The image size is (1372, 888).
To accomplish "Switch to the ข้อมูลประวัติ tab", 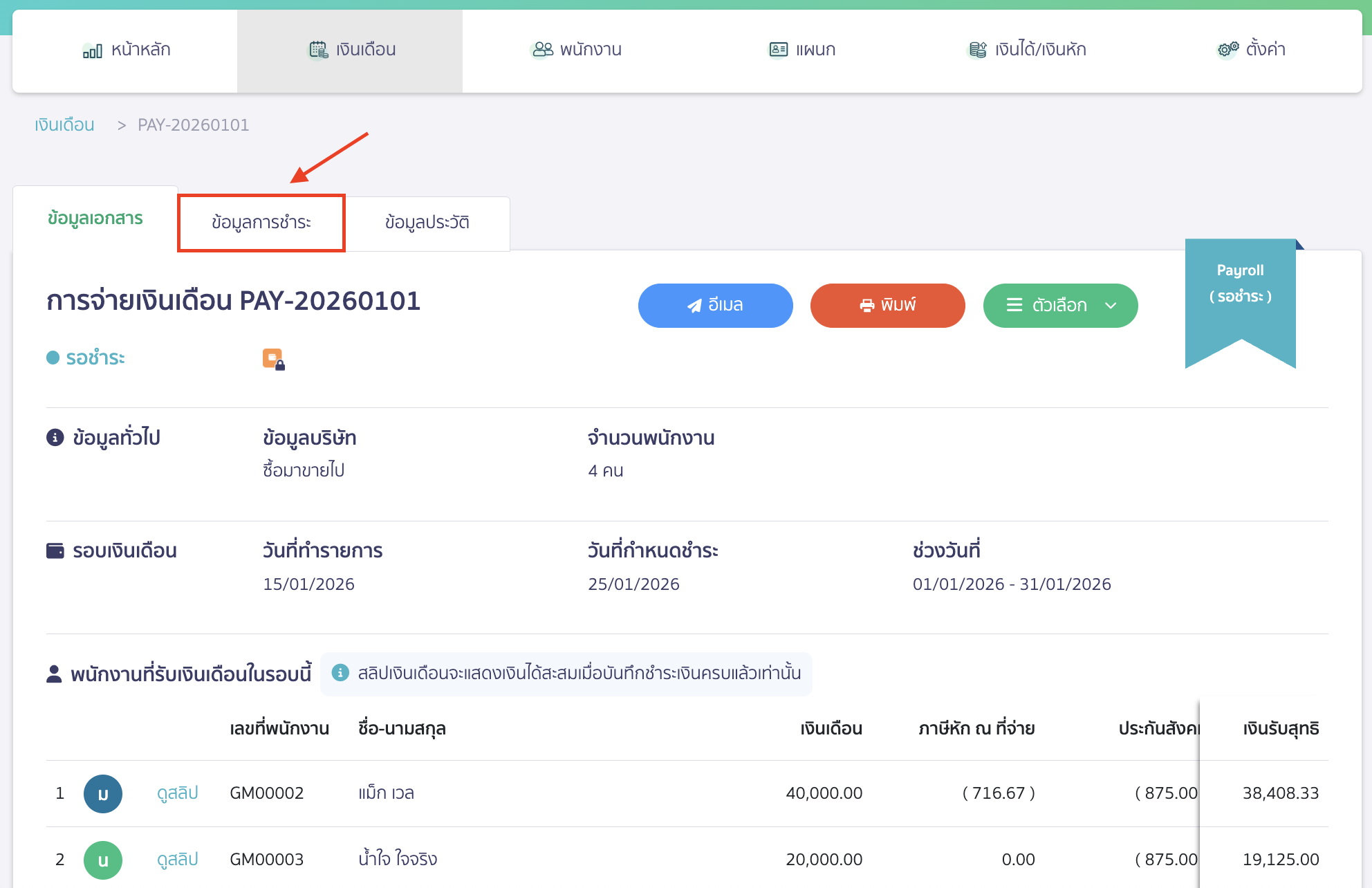I will [427, 222].
